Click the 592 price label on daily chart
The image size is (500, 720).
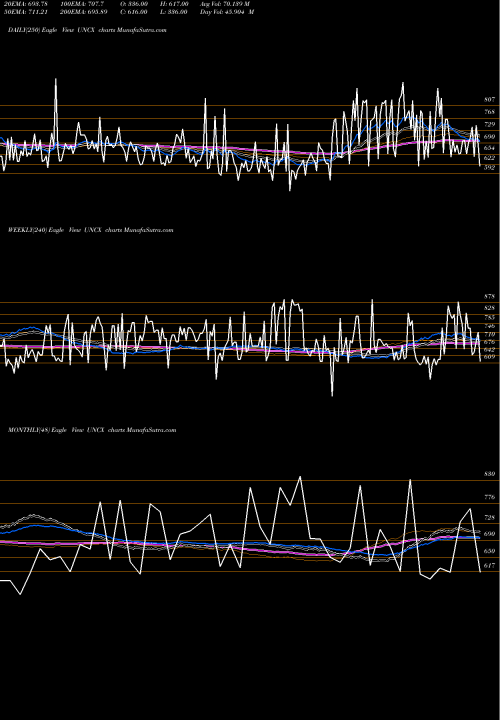489,168
